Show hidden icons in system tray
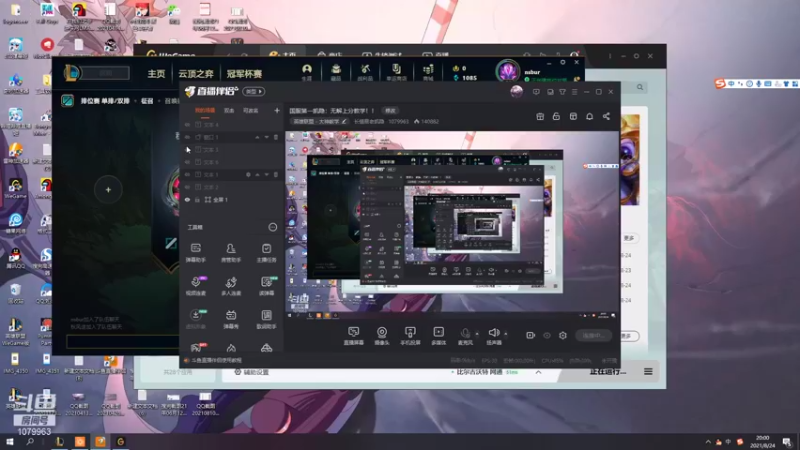 [708, 442]
